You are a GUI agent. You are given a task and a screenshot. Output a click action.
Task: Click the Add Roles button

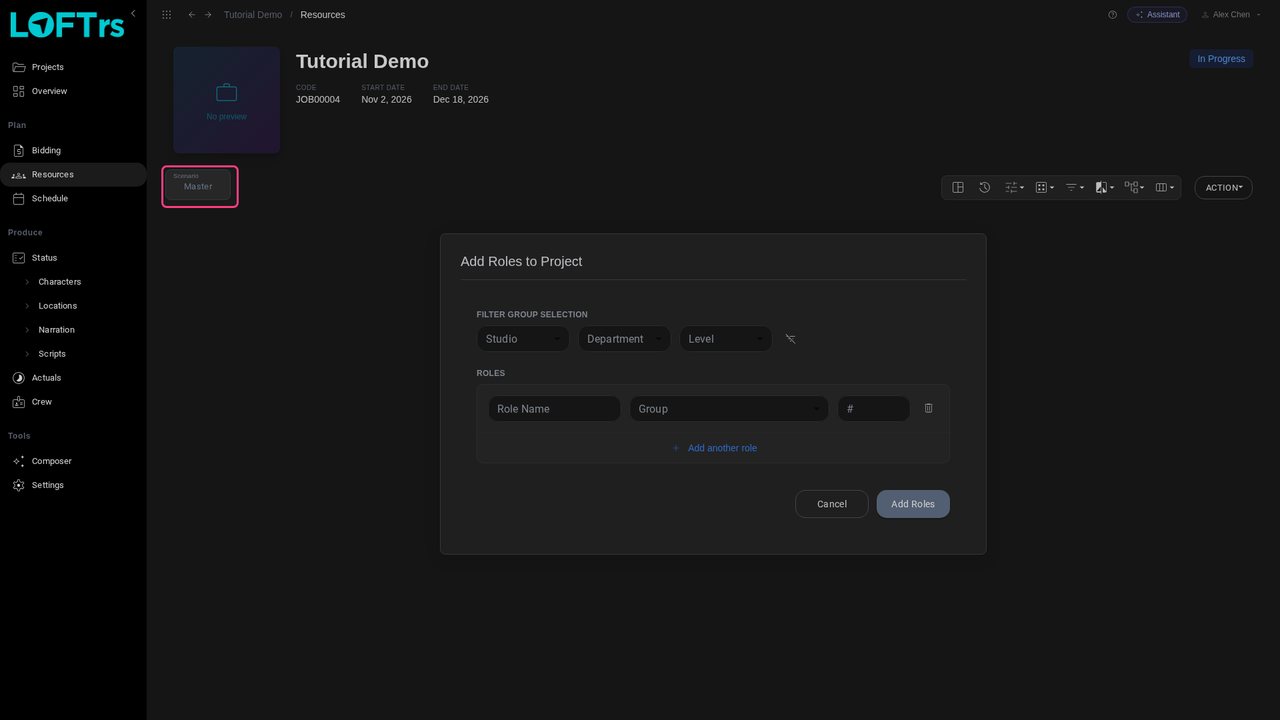click(x=913, y=504)
